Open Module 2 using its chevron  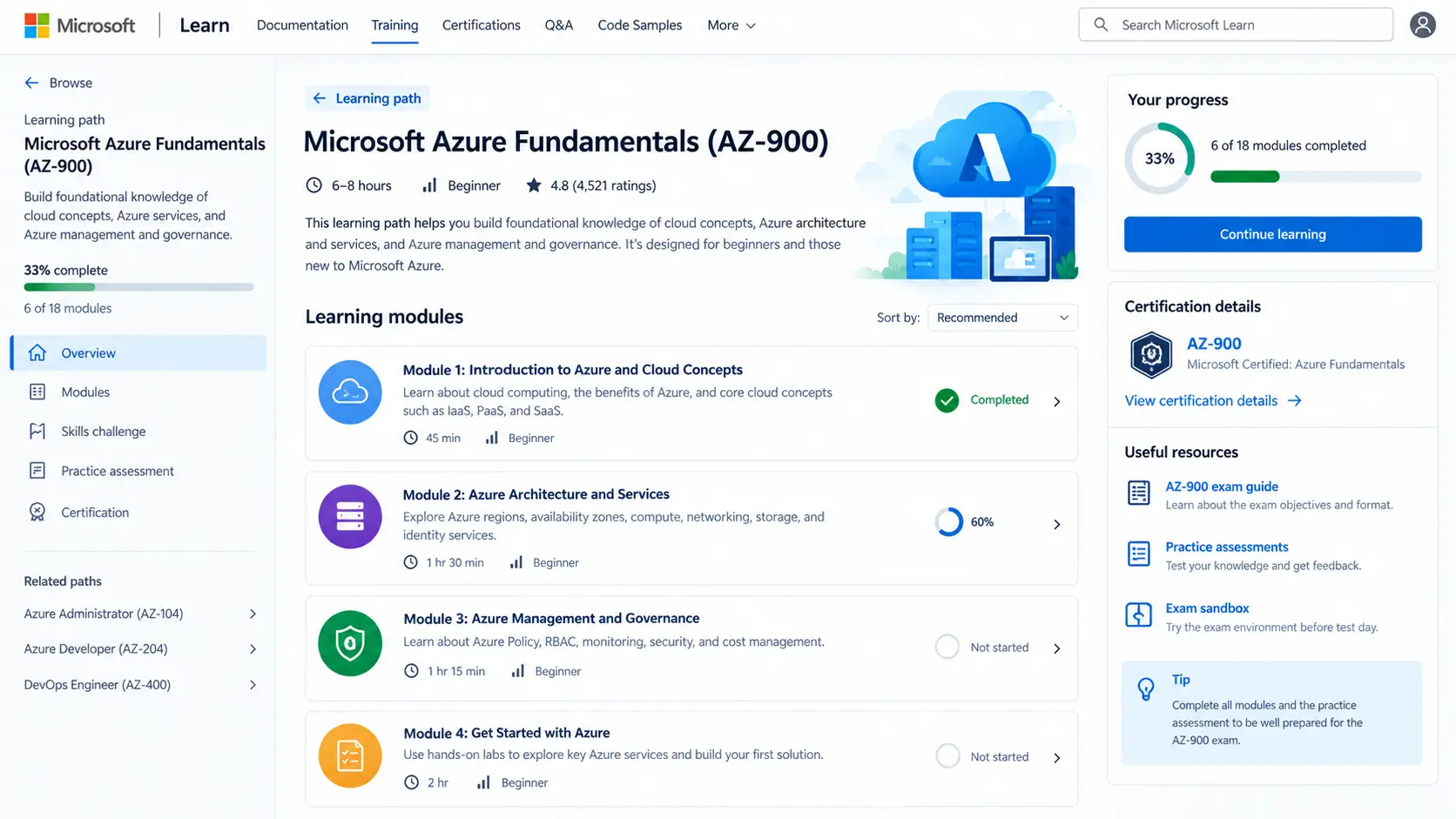pos(1057,524)
